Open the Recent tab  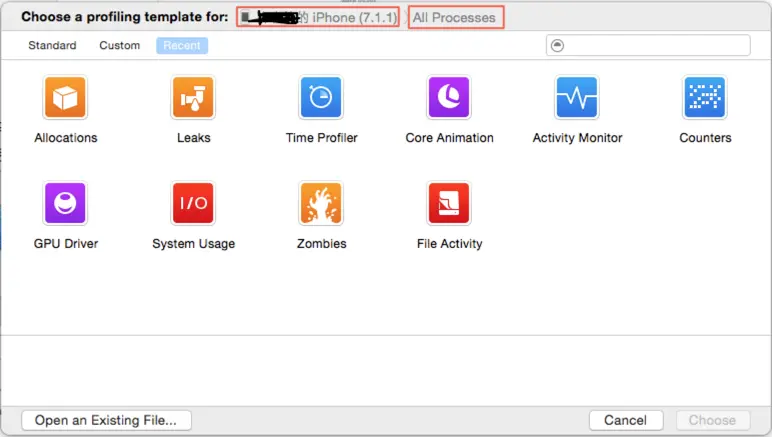click(182, 45)
